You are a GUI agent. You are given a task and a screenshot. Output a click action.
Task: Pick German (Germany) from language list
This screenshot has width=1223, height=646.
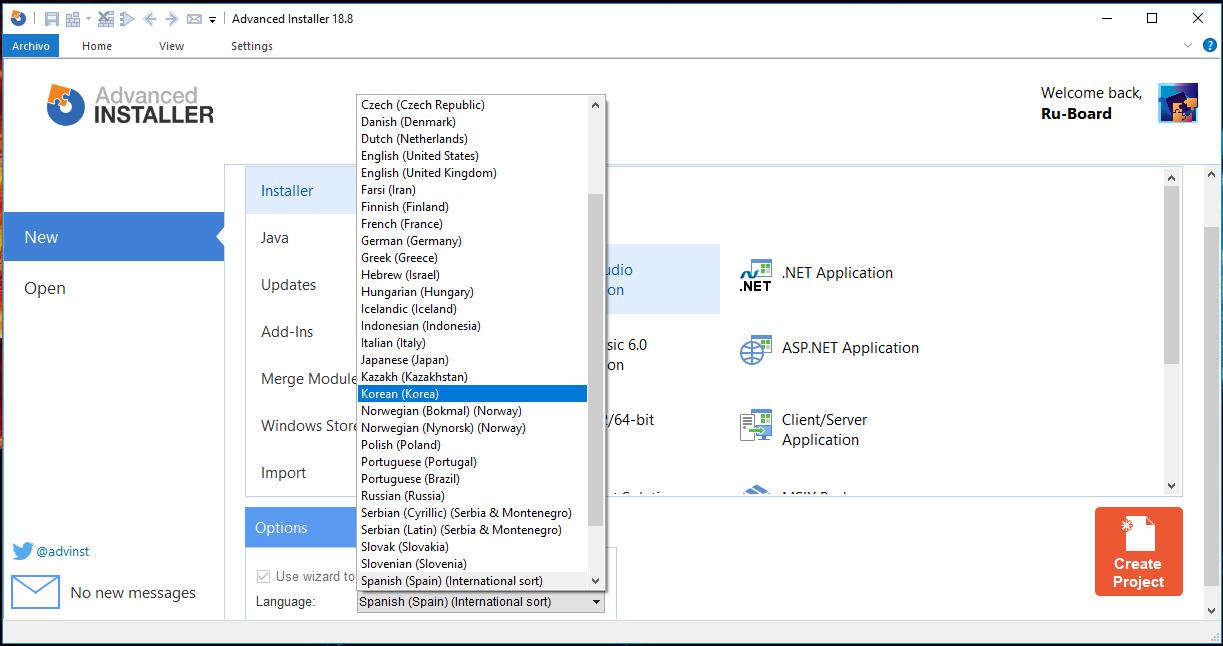(x=472, y=241)
